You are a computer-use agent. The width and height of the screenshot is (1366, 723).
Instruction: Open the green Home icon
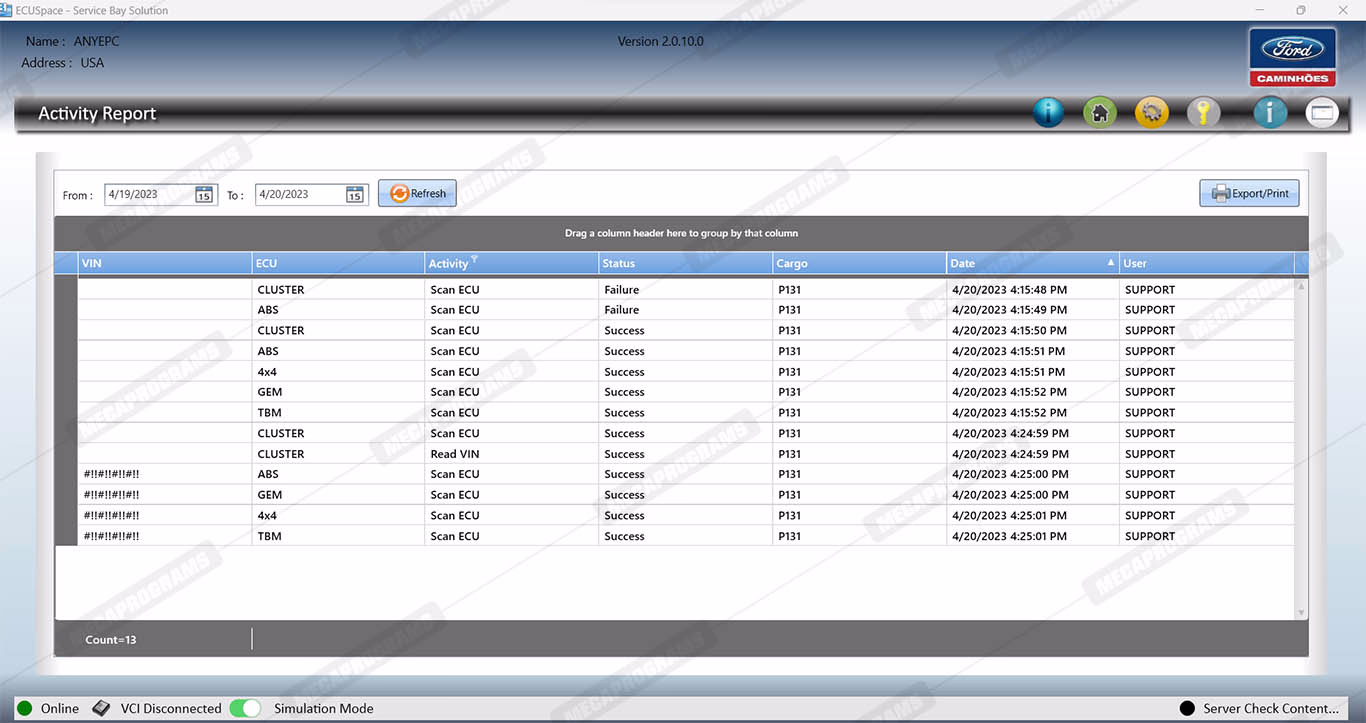coord(1099,113)
